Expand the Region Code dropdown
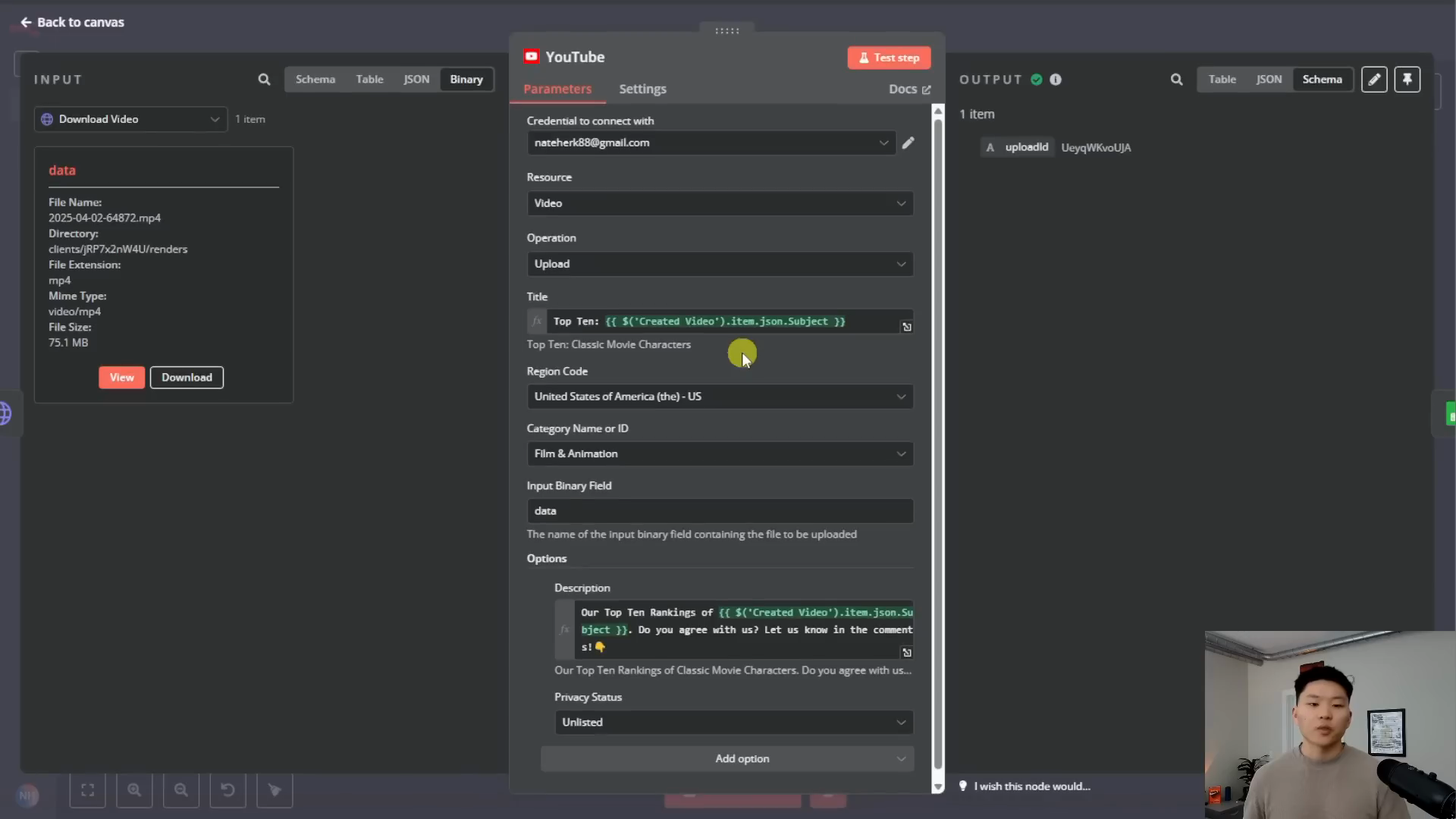Image resolution: width=1456 pixels, height=819 pixels. [x=720, y=397]
